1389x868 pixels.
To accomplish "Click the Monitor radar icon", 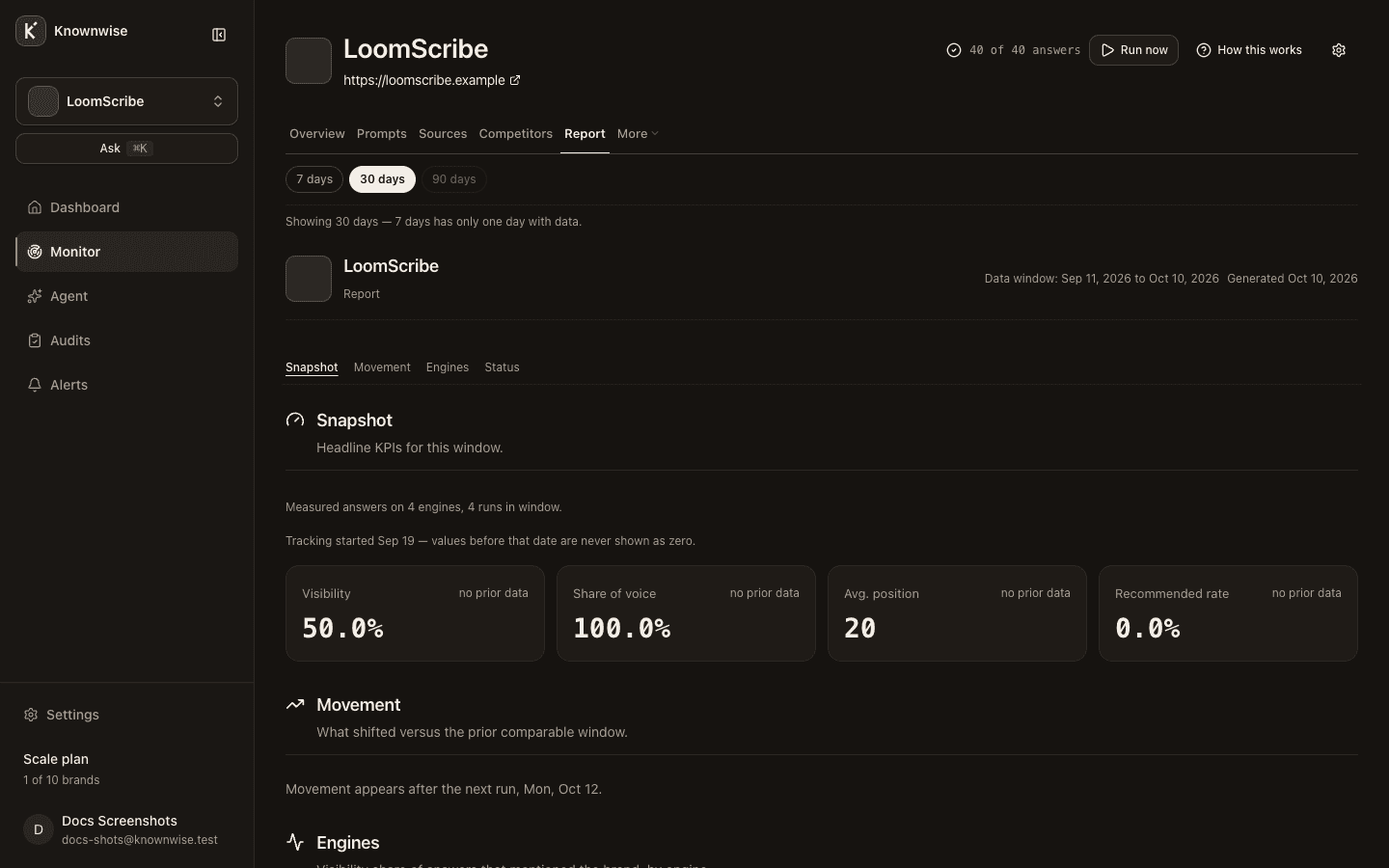I will (x=35, y=252).
